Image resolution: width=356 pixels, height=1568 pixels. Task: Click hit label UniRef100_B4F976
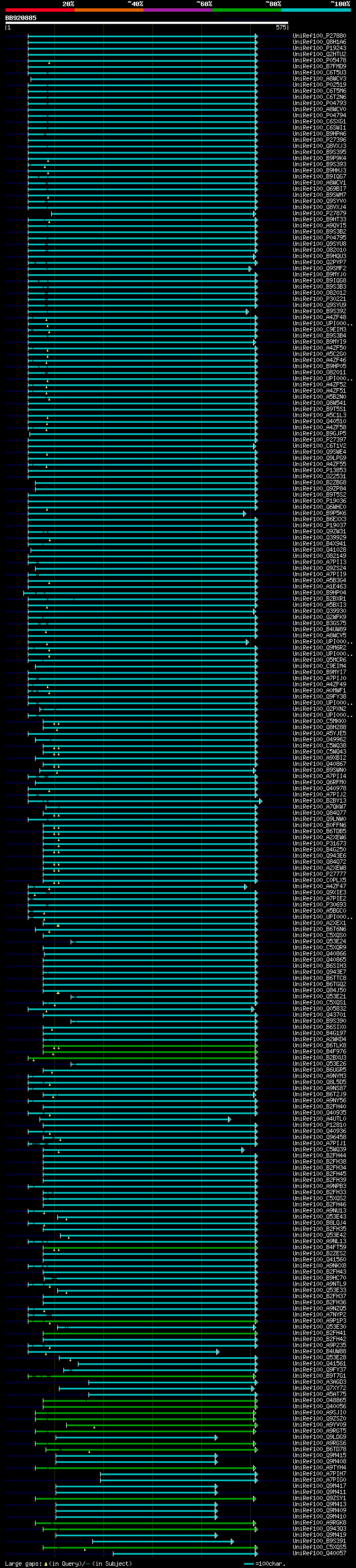point(319,1052)
